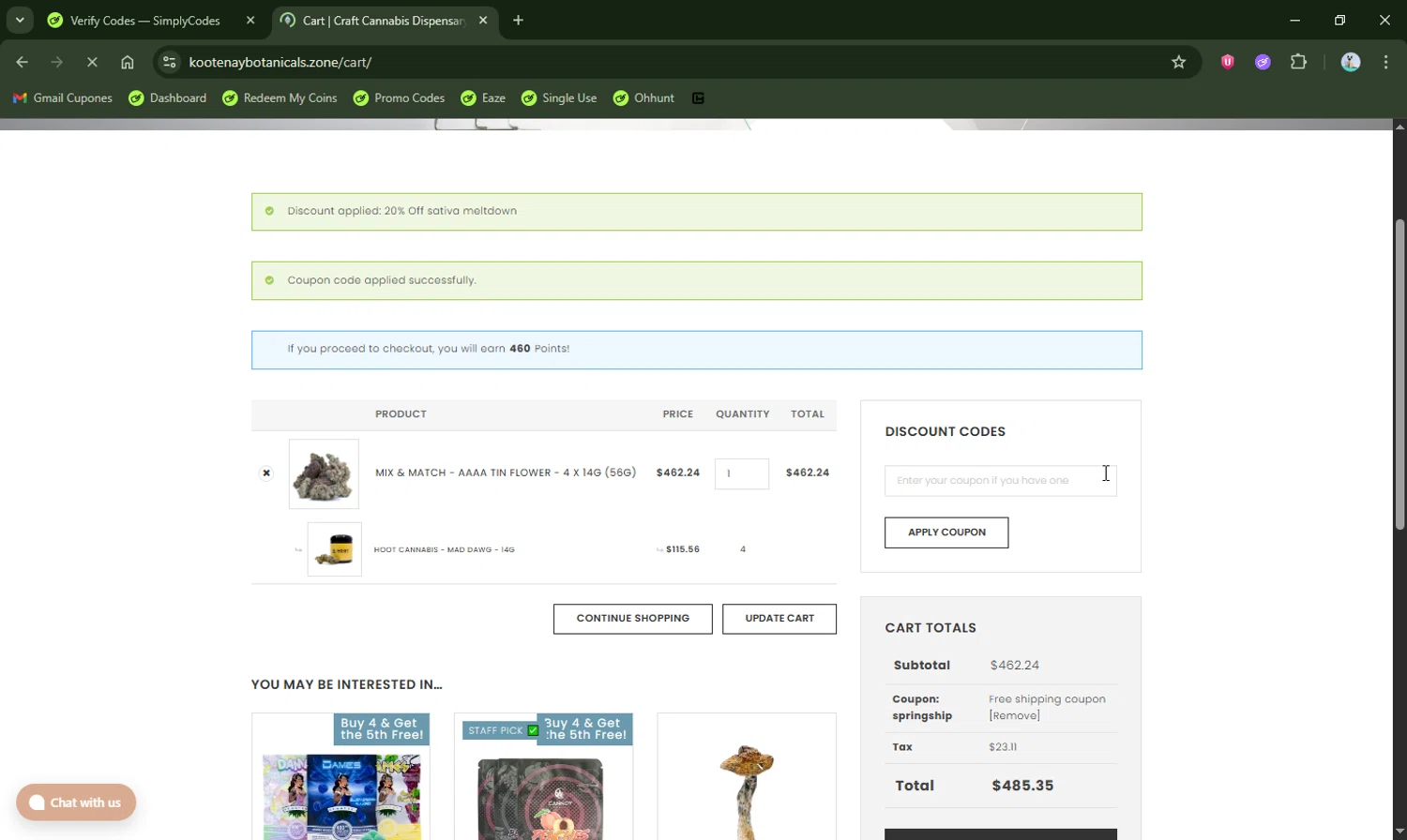Open the Extensions puzzle menu

tap(1298, 62)
